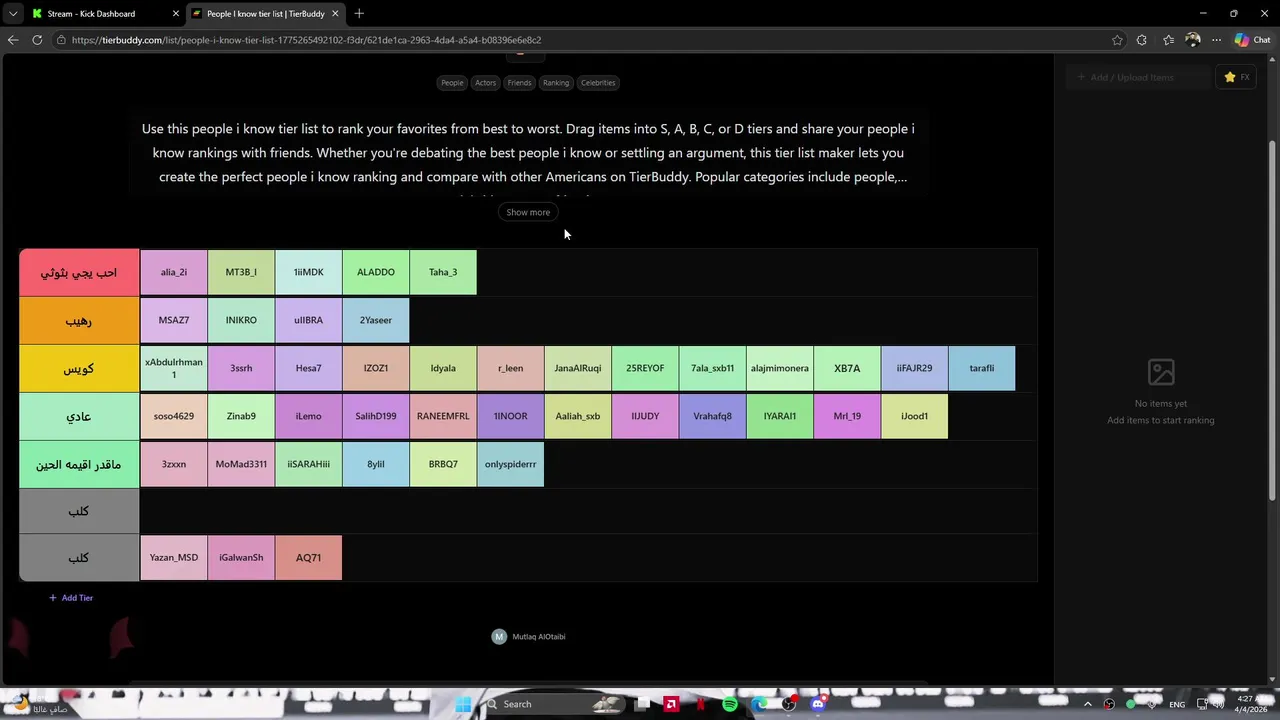Launch Spotify from the taskbar
The height and width of the screenshot is (720, 1280).
(730, 704)
